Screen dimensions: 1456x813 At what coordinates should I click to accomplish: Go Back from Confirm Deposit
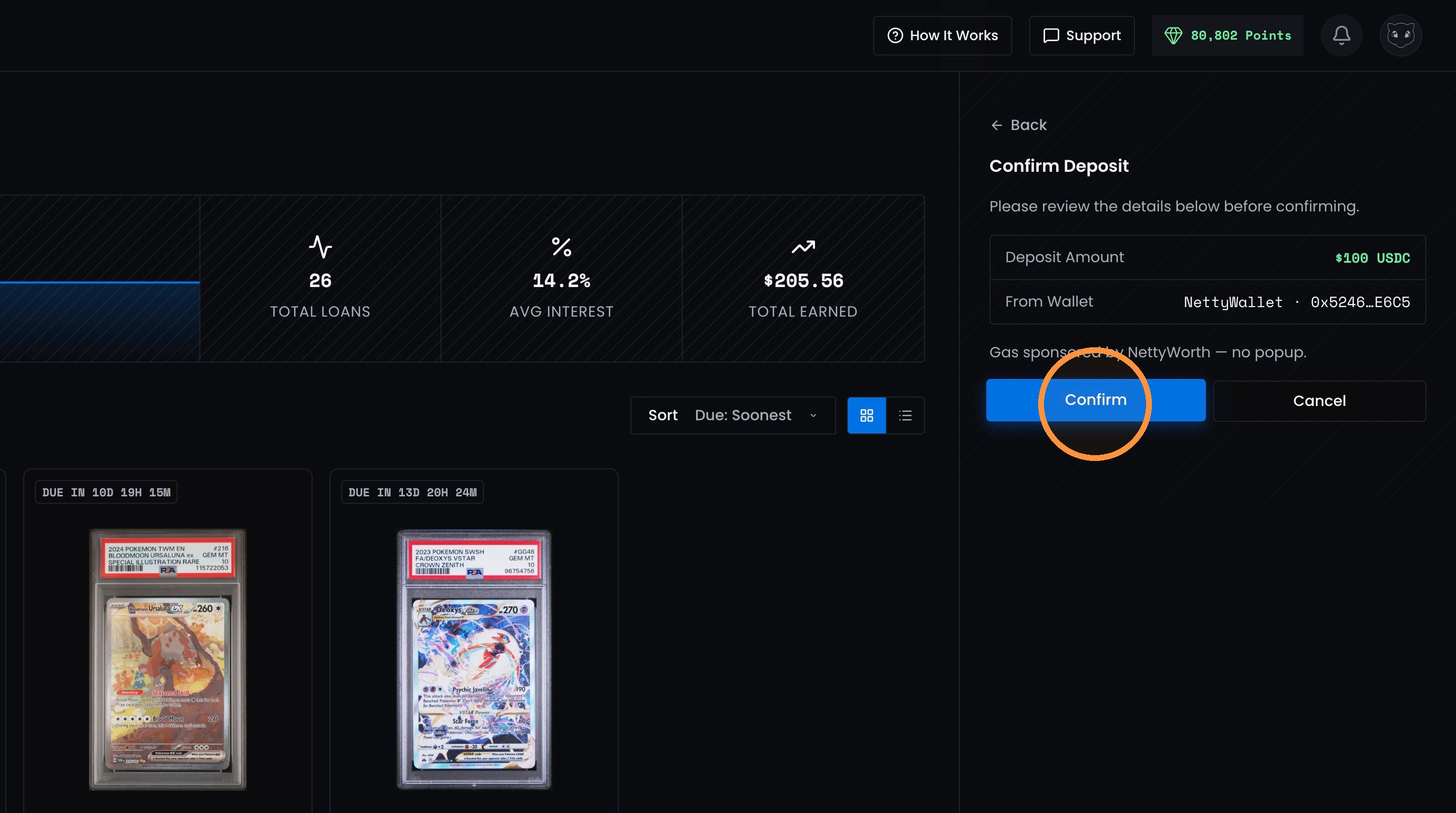pyautogui.click(x=1018, y=125)
